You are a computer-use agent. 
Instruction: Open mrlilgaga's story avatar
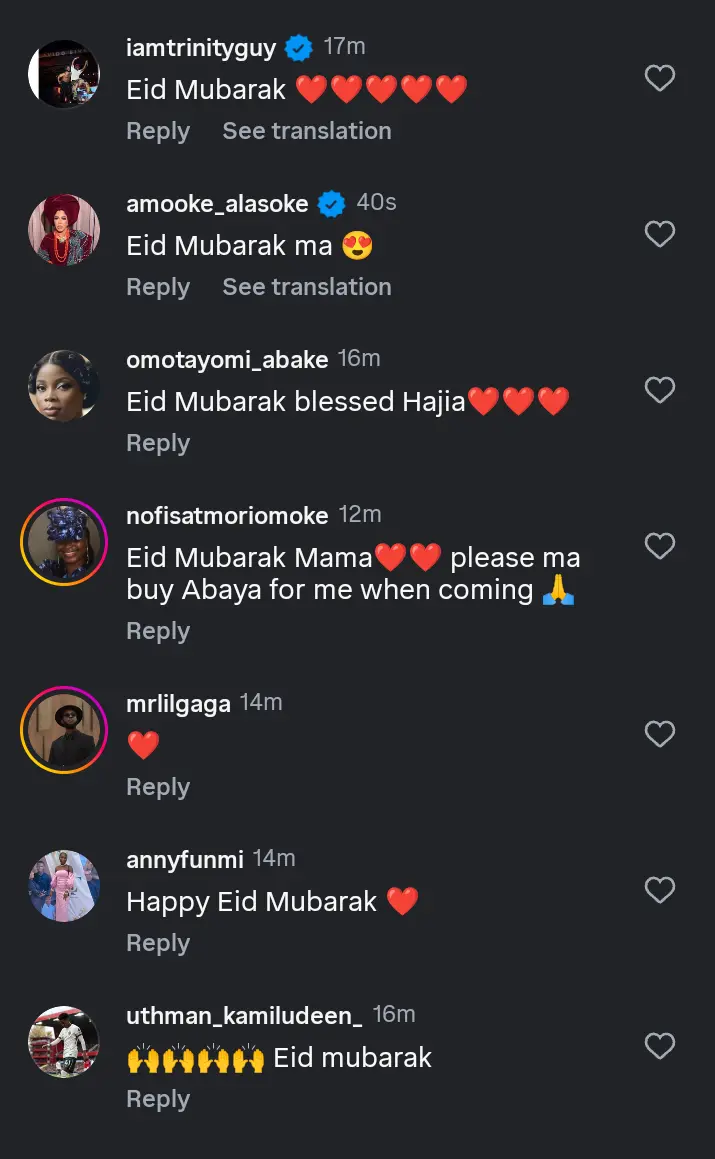(64, 730)
